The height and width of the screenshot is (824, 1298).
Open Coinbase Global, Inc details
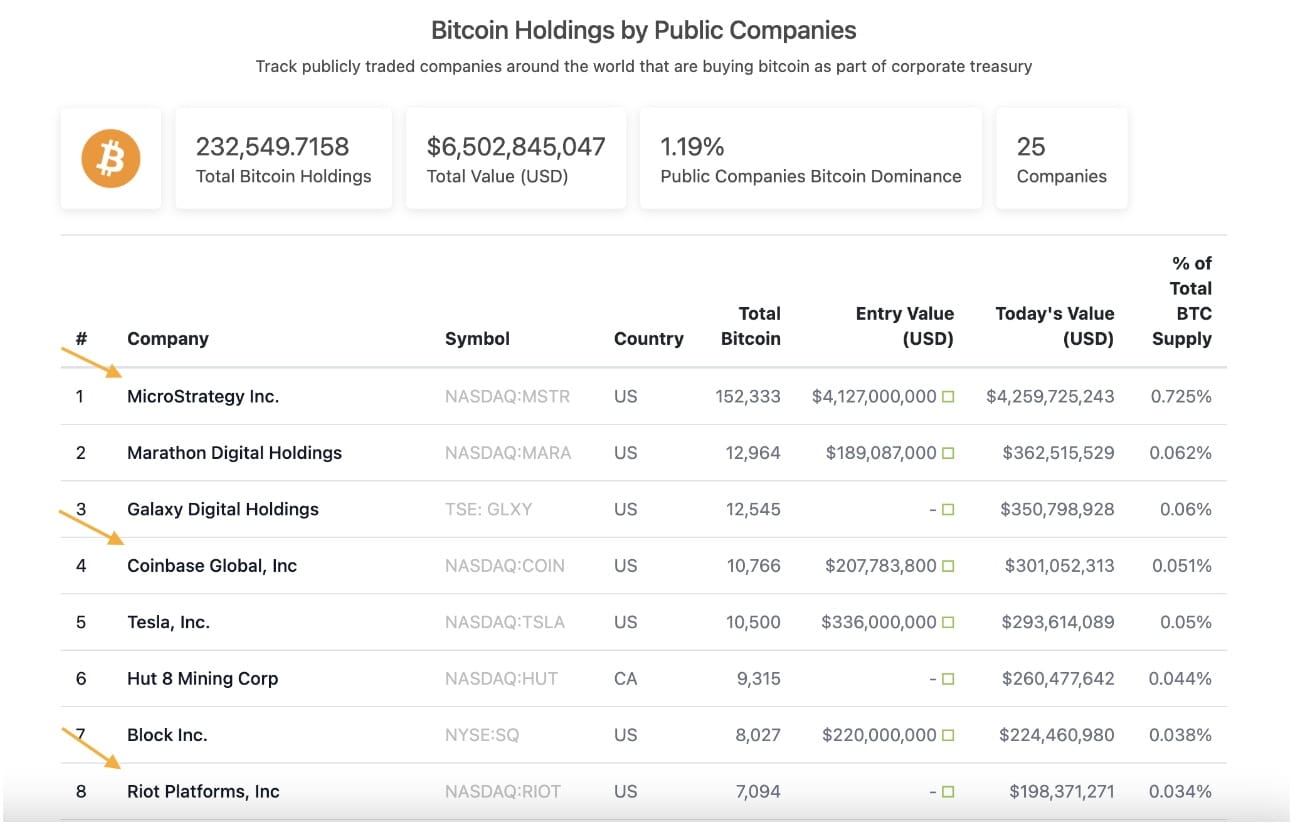[212, 565]
